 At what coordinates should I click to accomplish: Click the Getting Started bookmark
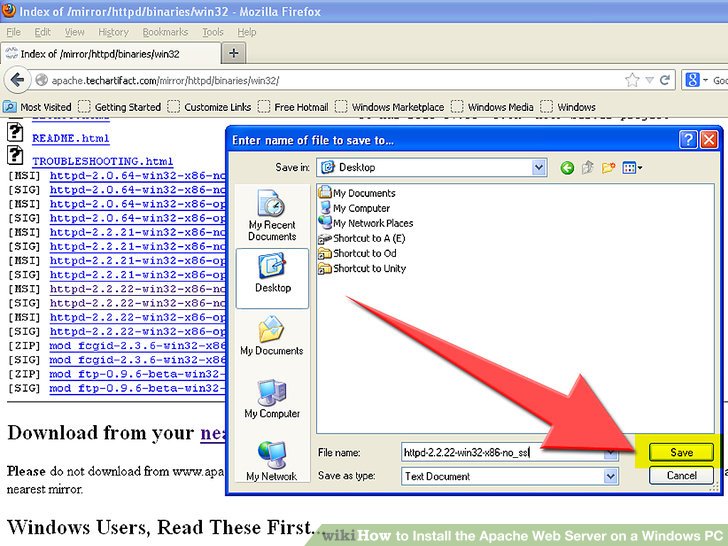pos(120,107)
